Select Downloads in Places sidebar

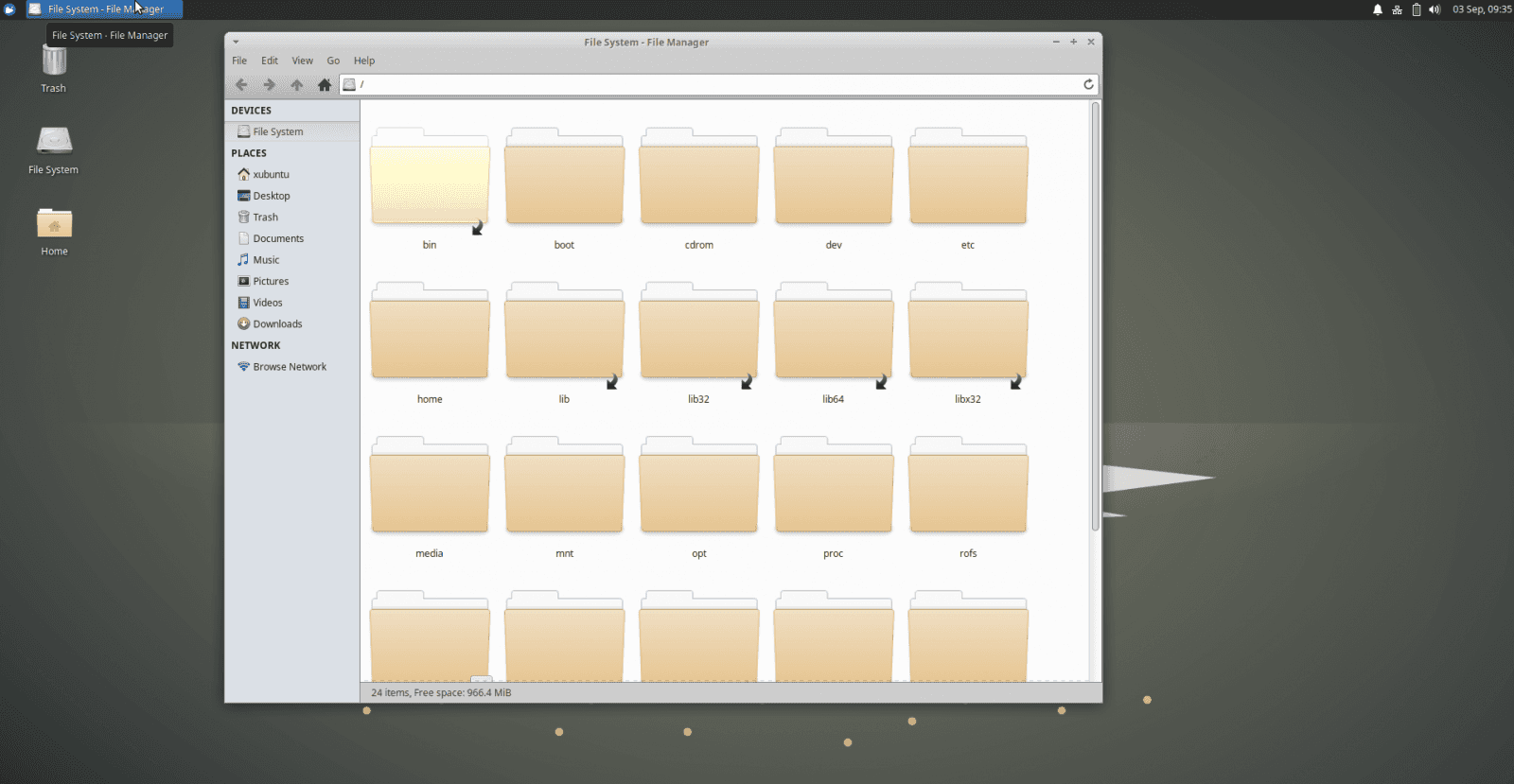point(277,324)
